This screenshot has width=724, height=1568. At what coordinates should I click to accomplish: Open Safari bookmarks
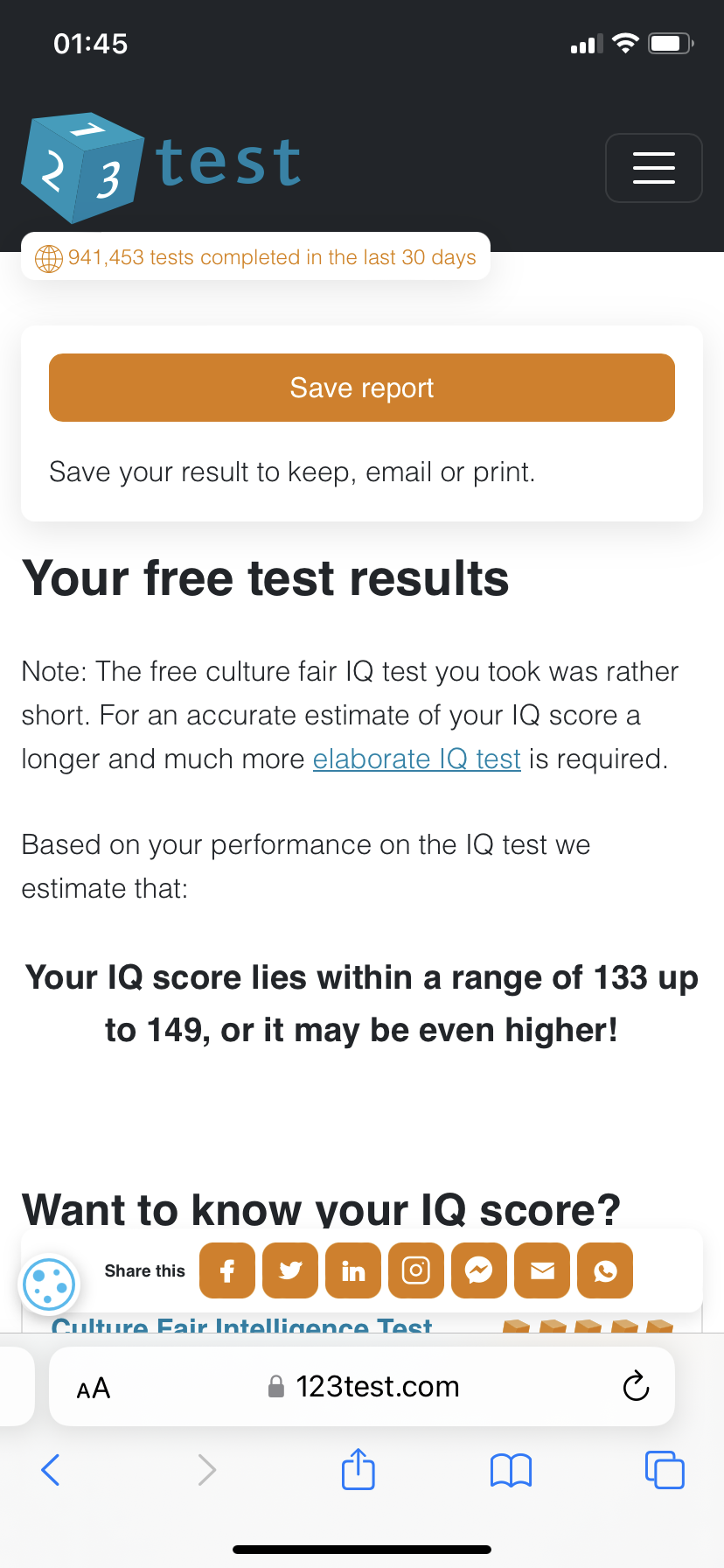pyautogui.click(x=512, y=1470)
